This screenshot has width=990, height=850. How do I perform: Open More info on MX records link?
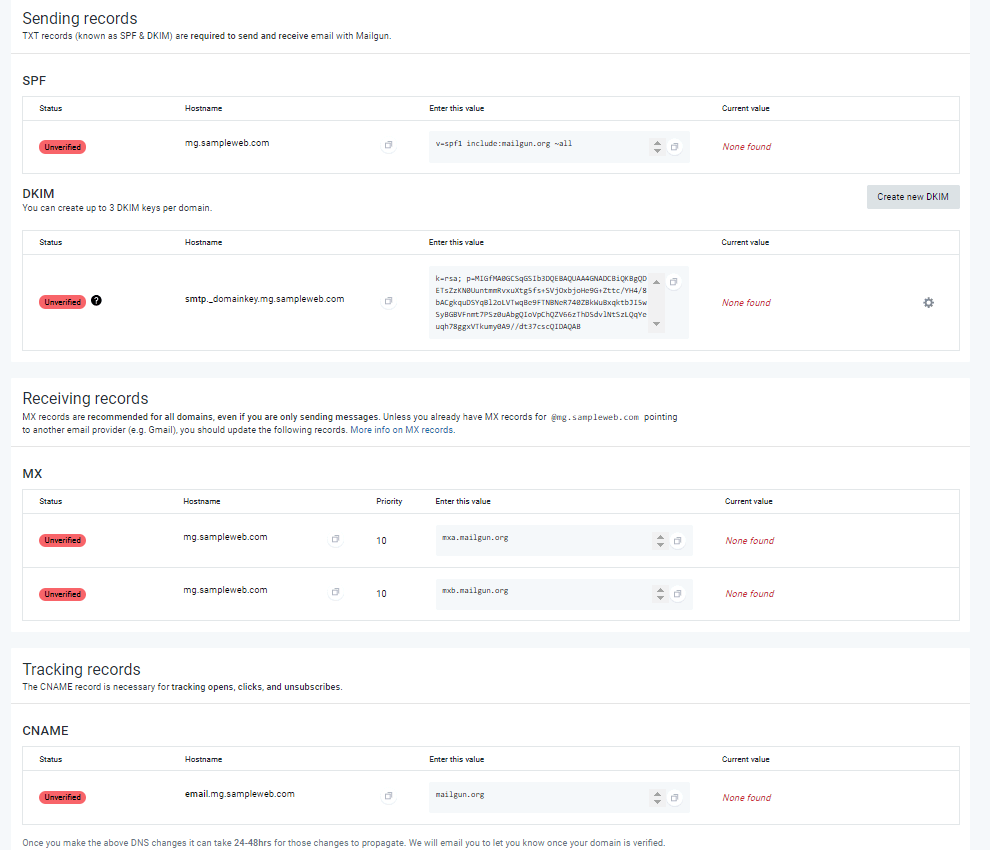[402, 430]
